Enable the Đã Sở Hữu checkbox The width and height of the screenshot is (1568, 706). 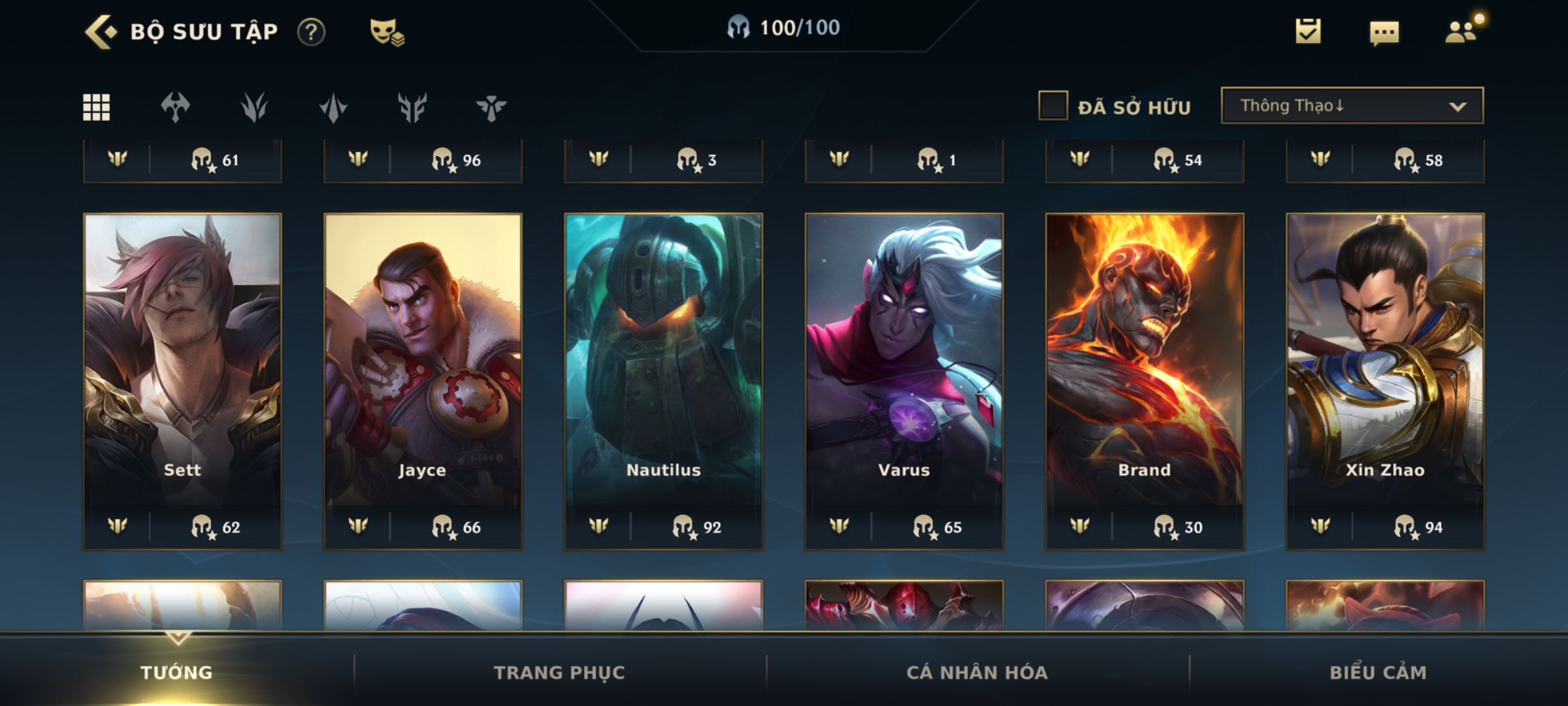[x=1053, y=105]
